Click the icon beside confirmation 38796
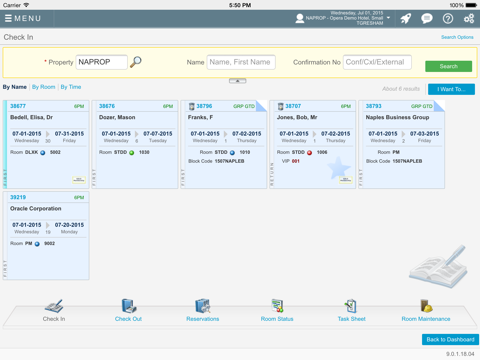This screenshot has width=480, height=360. pyautogui.click(x=191, y=106)
